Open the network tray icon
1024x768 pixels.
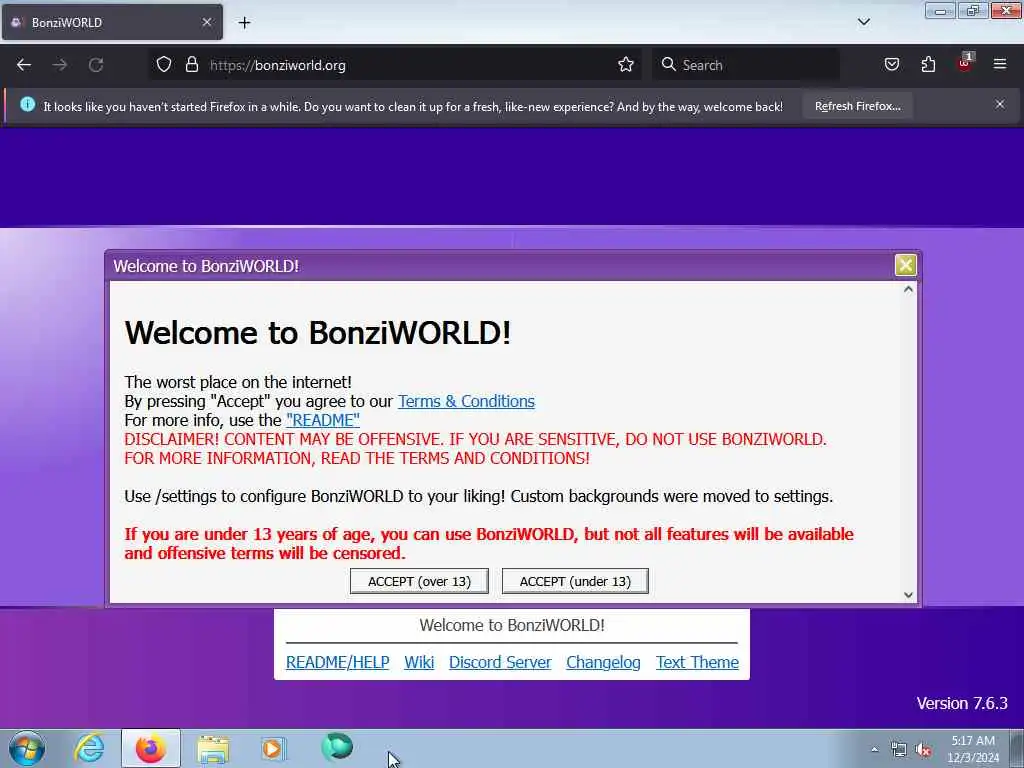tap(899, 750)
